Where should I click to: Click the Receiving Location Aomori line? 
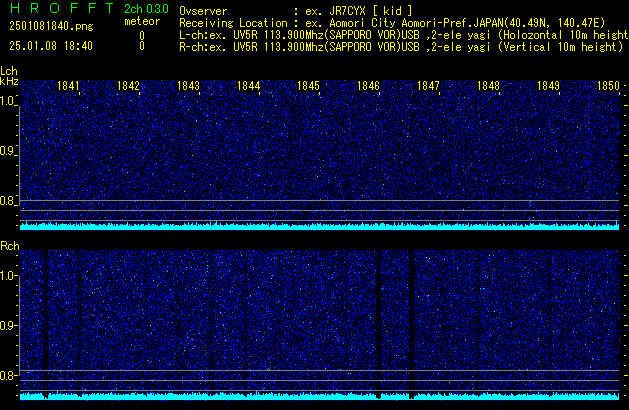(392, 23)
